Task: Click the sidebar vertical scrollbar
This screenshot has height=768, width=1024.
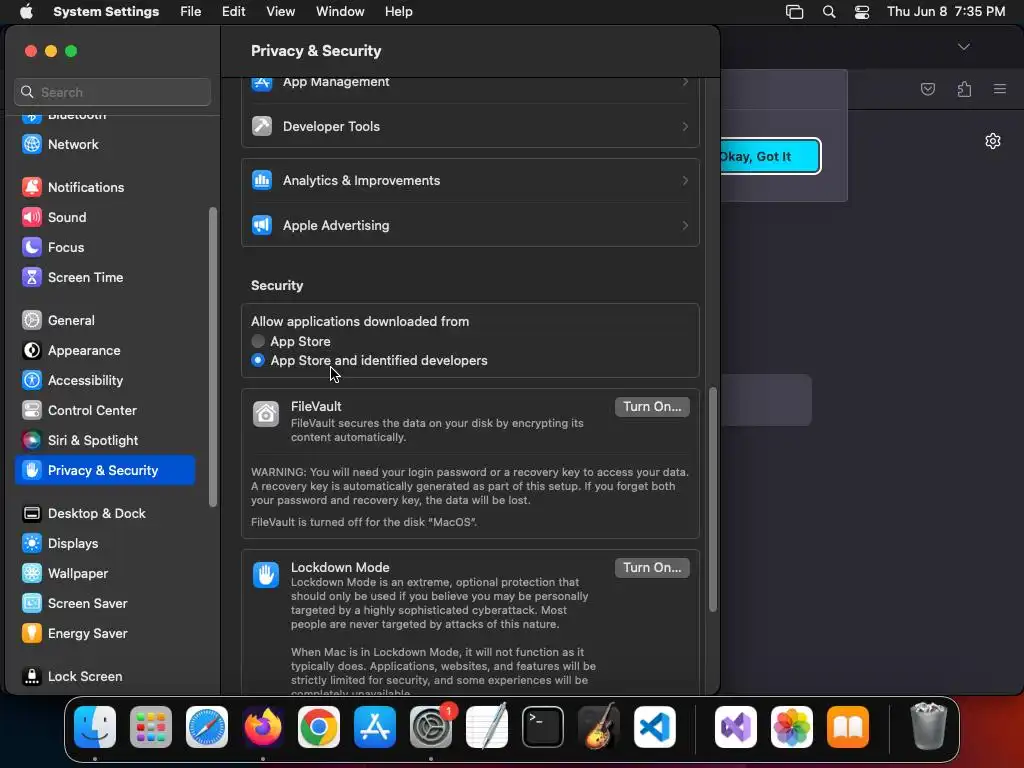Action: point(212,357)
